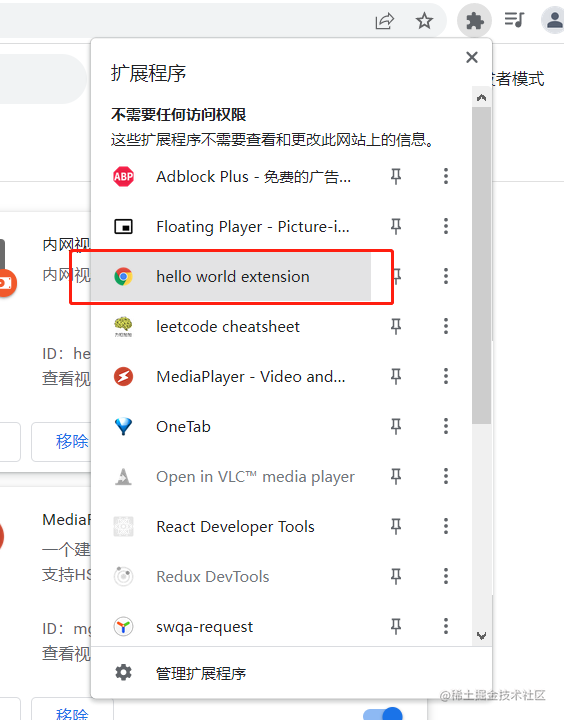Open the media control playlist icon
This screenshot has width=564, height=720.
pos(514,20)
